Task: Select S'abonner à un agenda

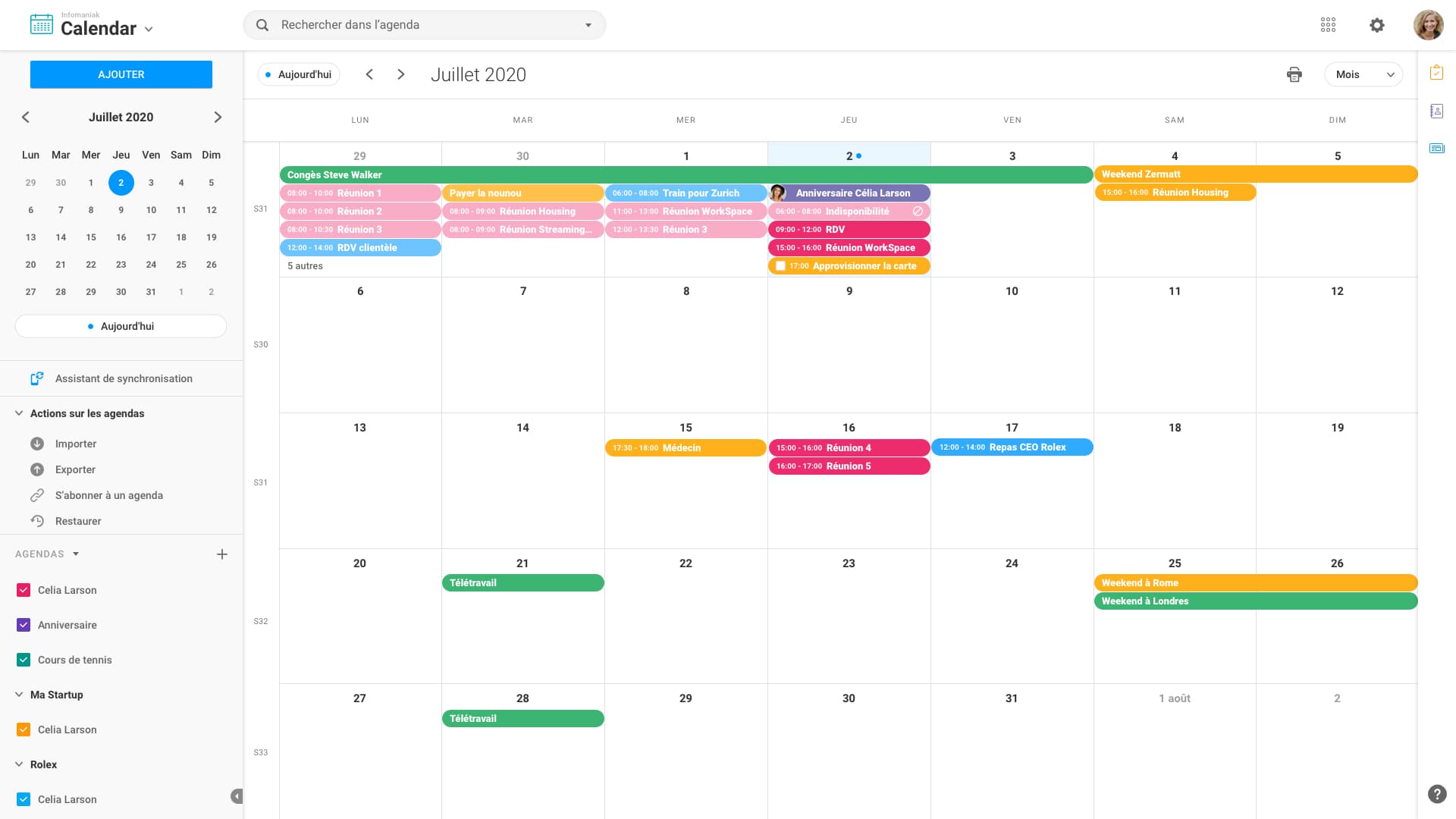Action: [108, 495]
